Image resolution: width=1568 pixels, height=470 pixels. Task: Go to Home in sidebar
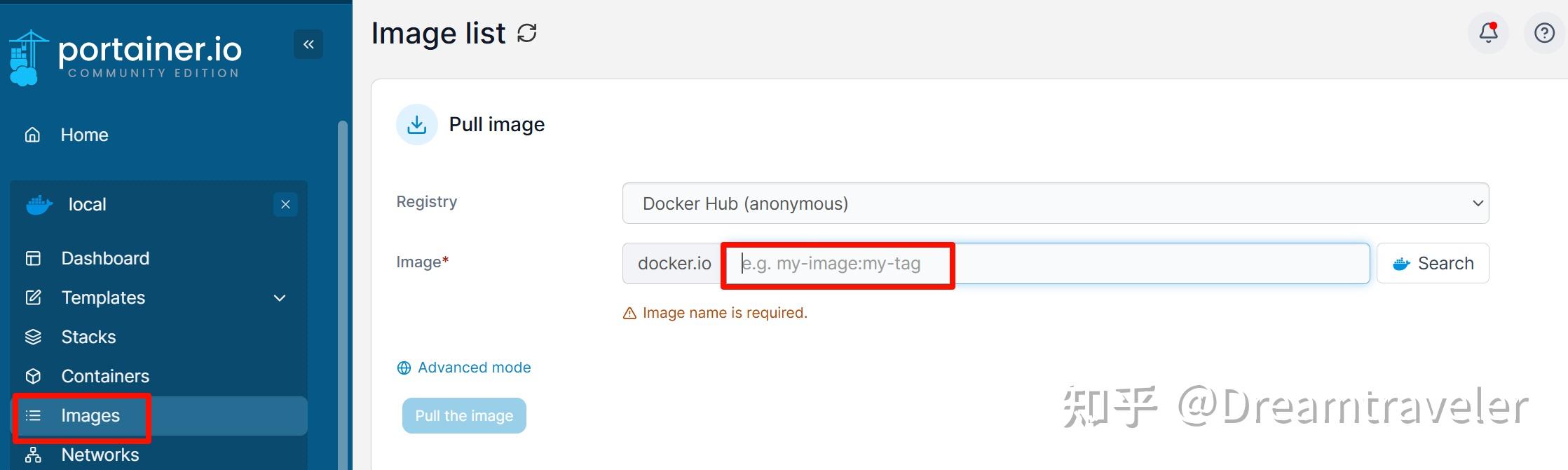pos(84,135)
